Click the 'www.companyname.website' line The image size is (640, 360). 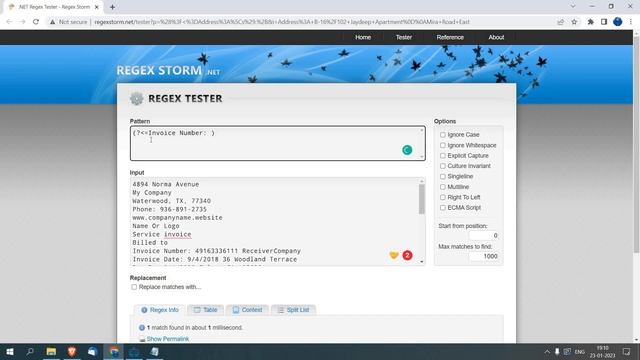(178, 218)
